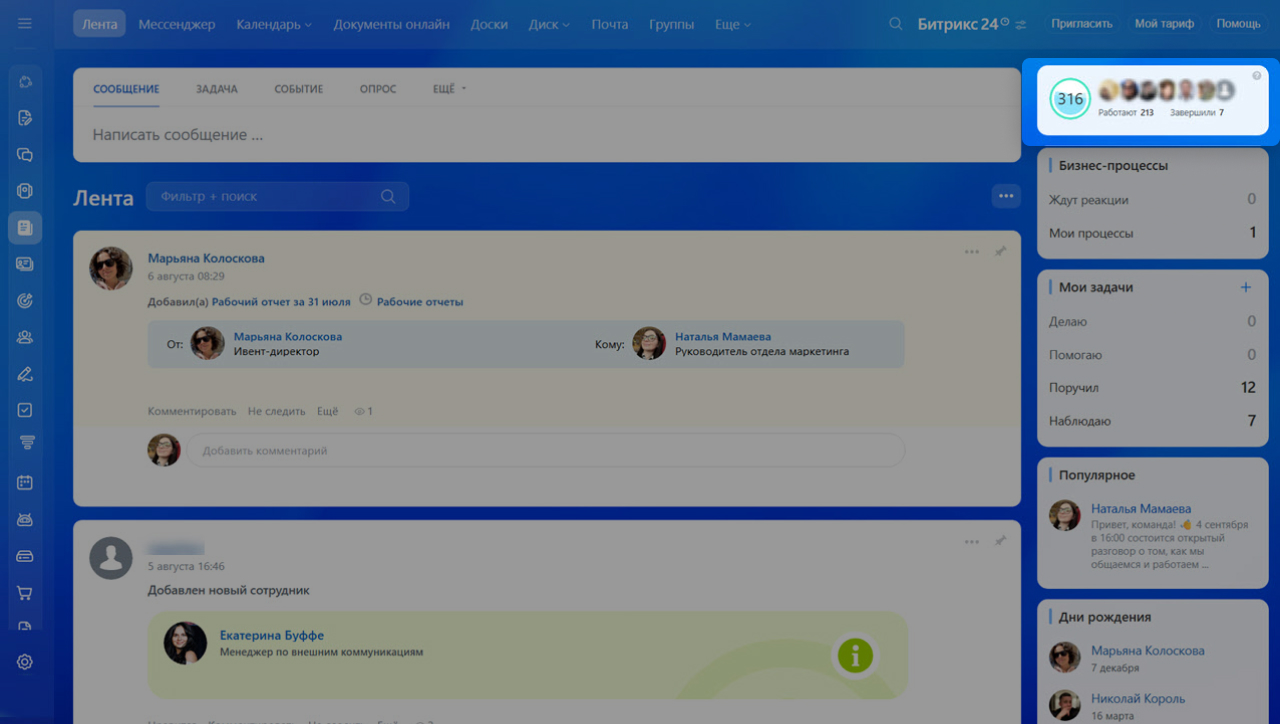The image size is (1280, 724).
Task: Open the three-dots menu beside Лента filter
Action: point(1006,196)
